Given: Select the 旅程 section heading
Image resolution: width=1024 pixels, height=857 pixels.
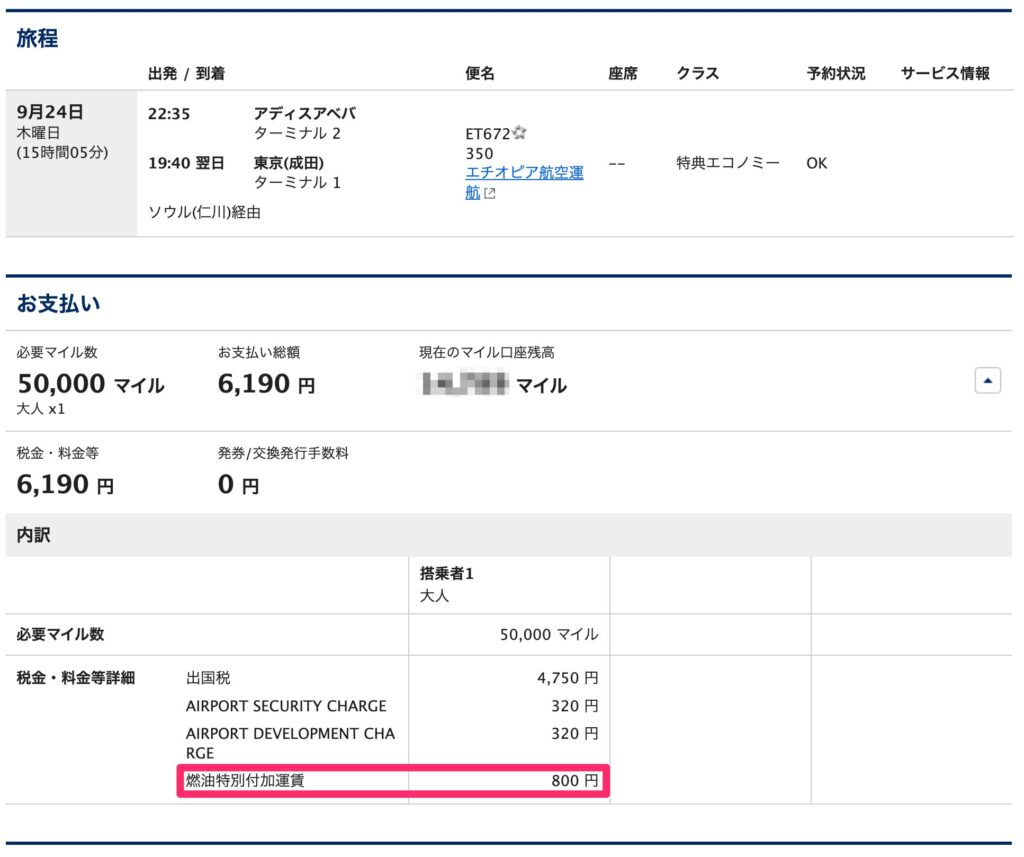Looking at the screenshot, I should point(37,39).
